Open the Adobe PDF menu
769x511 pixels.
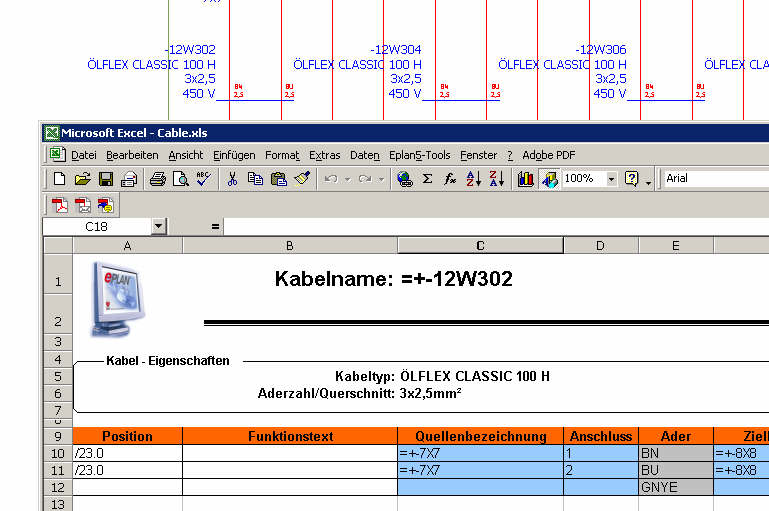(549, 155)
